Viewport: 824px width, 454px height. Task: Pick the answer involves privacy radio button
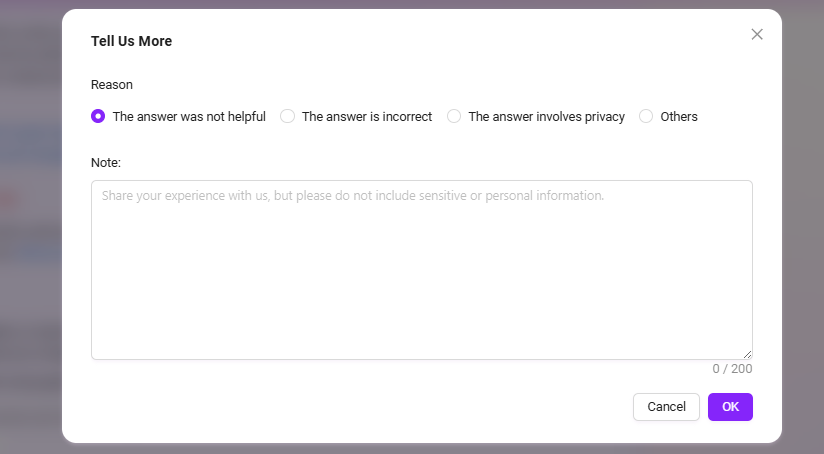pyautogui.click(x=454, y=116)
